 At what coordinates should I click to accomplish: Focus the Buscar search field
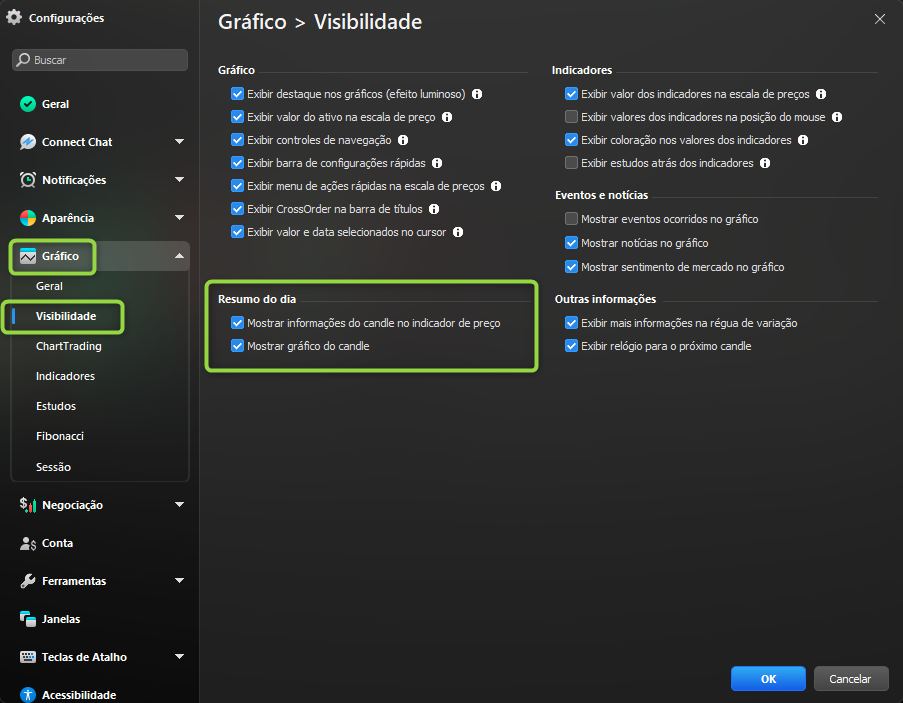point(100,60)
